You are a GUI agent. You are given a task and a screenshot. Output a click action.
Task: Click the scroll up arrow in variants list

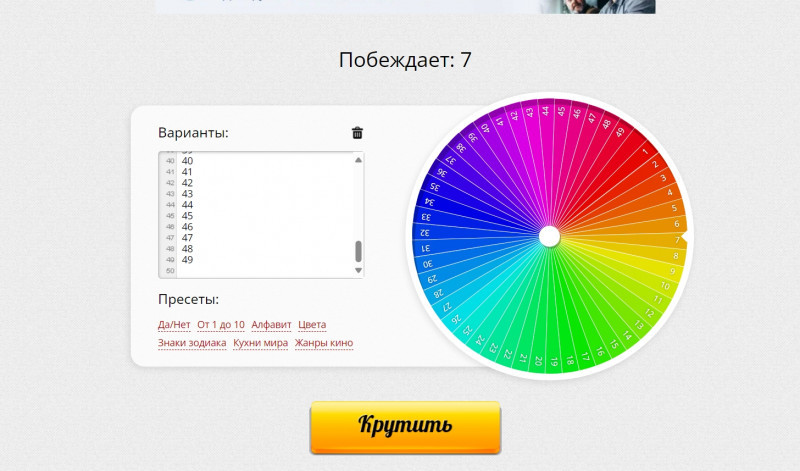(358, 159)
